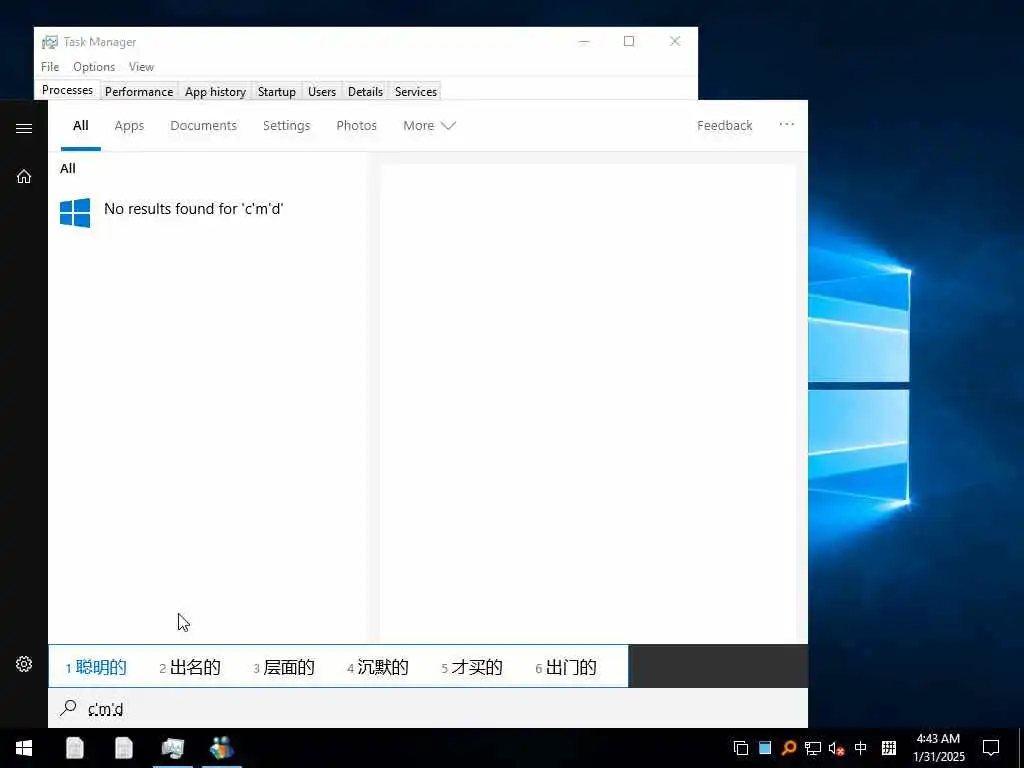Switch to Startup tab in Task Manager

pos(277,91)
